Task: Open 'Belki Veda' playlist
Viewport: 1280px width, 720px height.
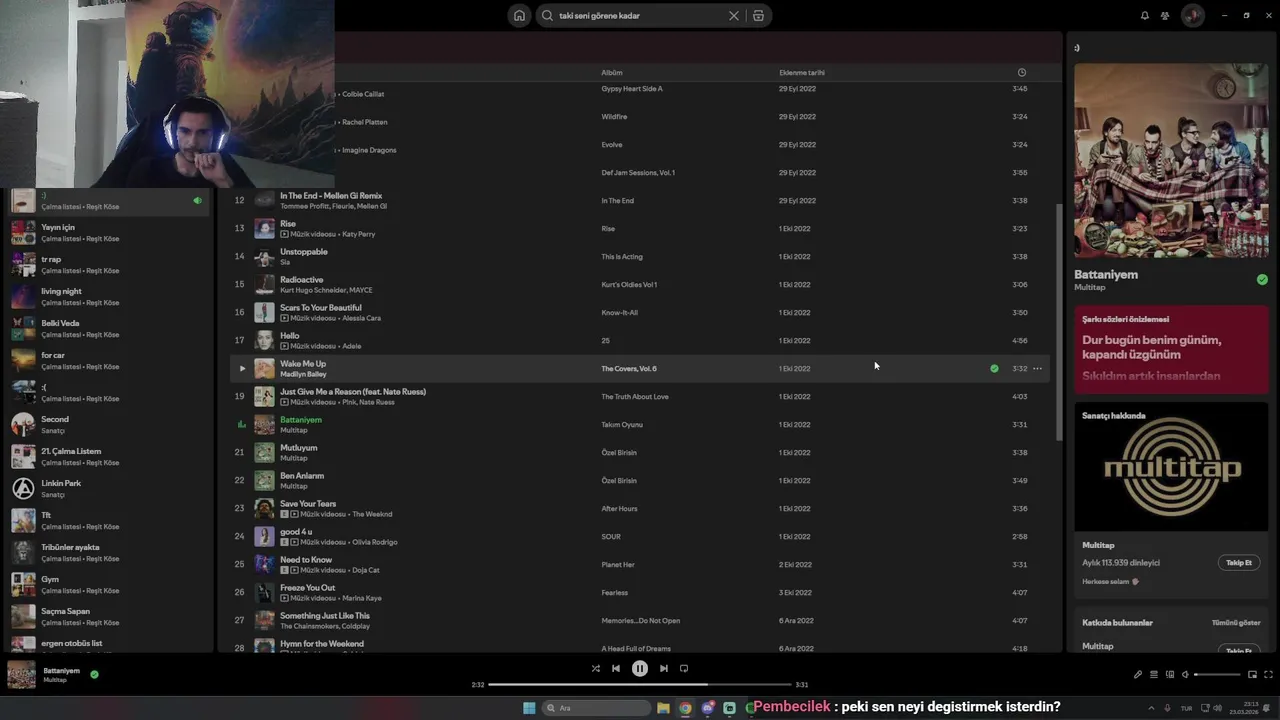Action: coord(108,328)
